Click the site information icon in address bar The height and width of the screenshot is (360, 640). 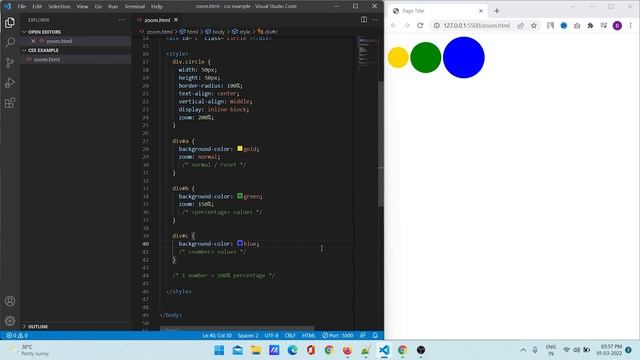[x=436, y=25]
